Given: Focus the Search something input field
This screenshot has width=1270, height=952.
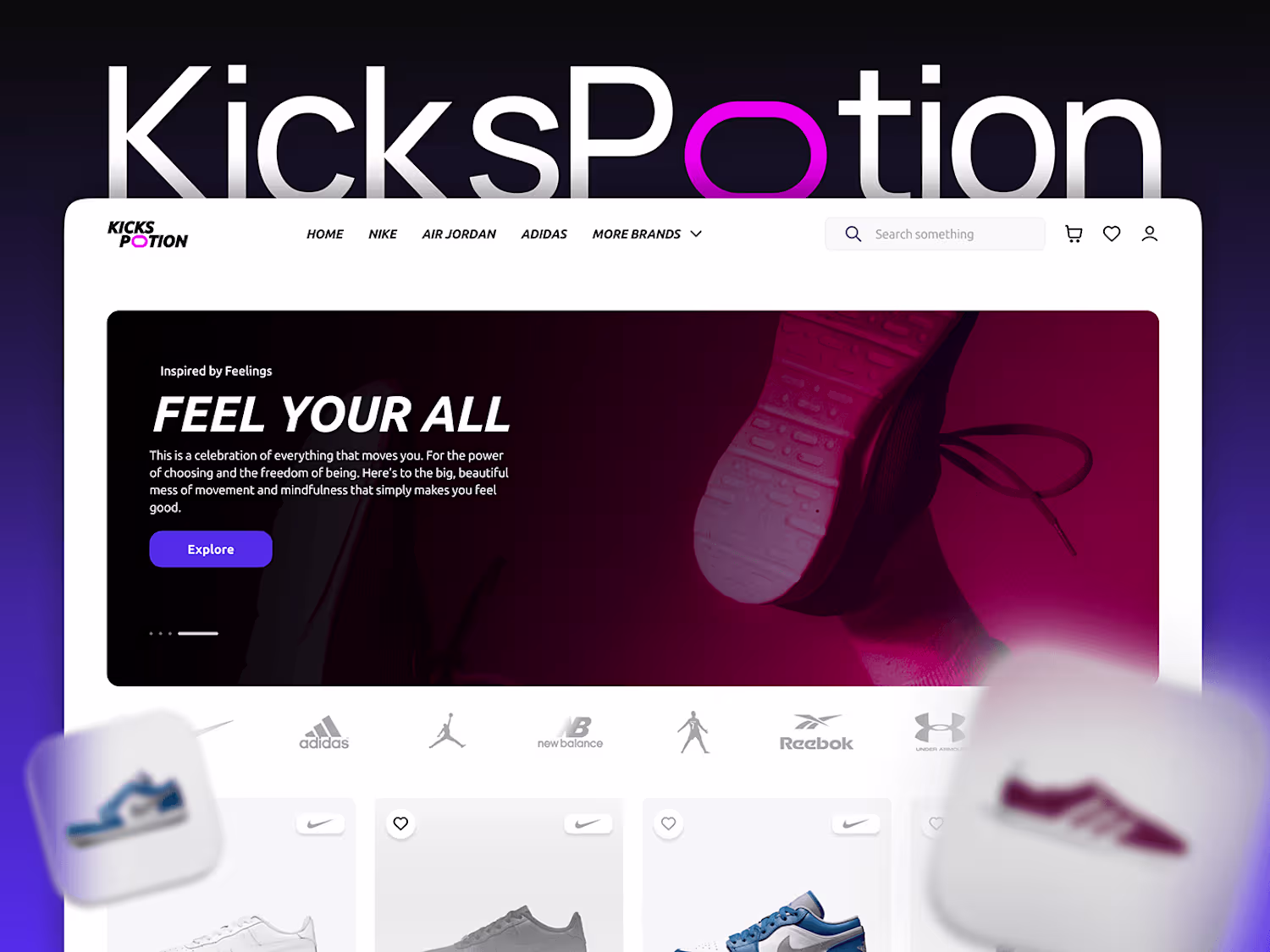Looking at the screenshot, I should (935, 234).
